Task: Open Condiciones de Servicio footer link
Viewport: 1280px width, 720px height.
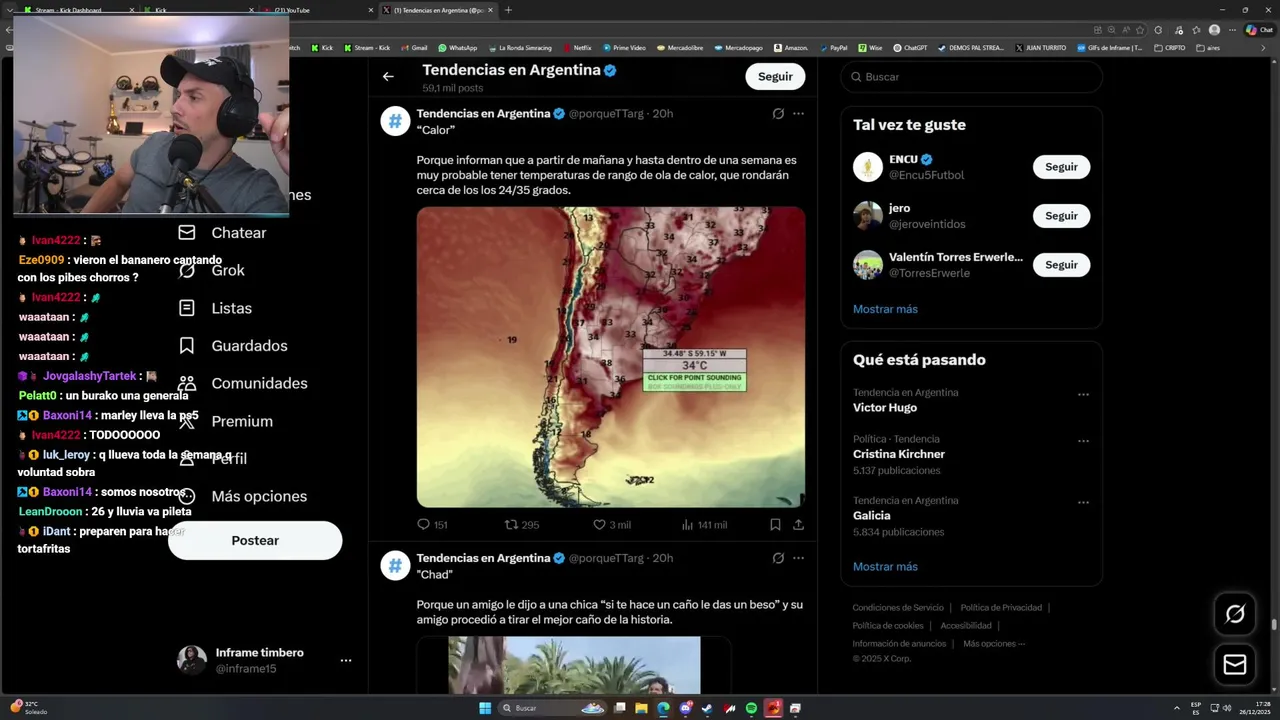Action: coord(898,608)
